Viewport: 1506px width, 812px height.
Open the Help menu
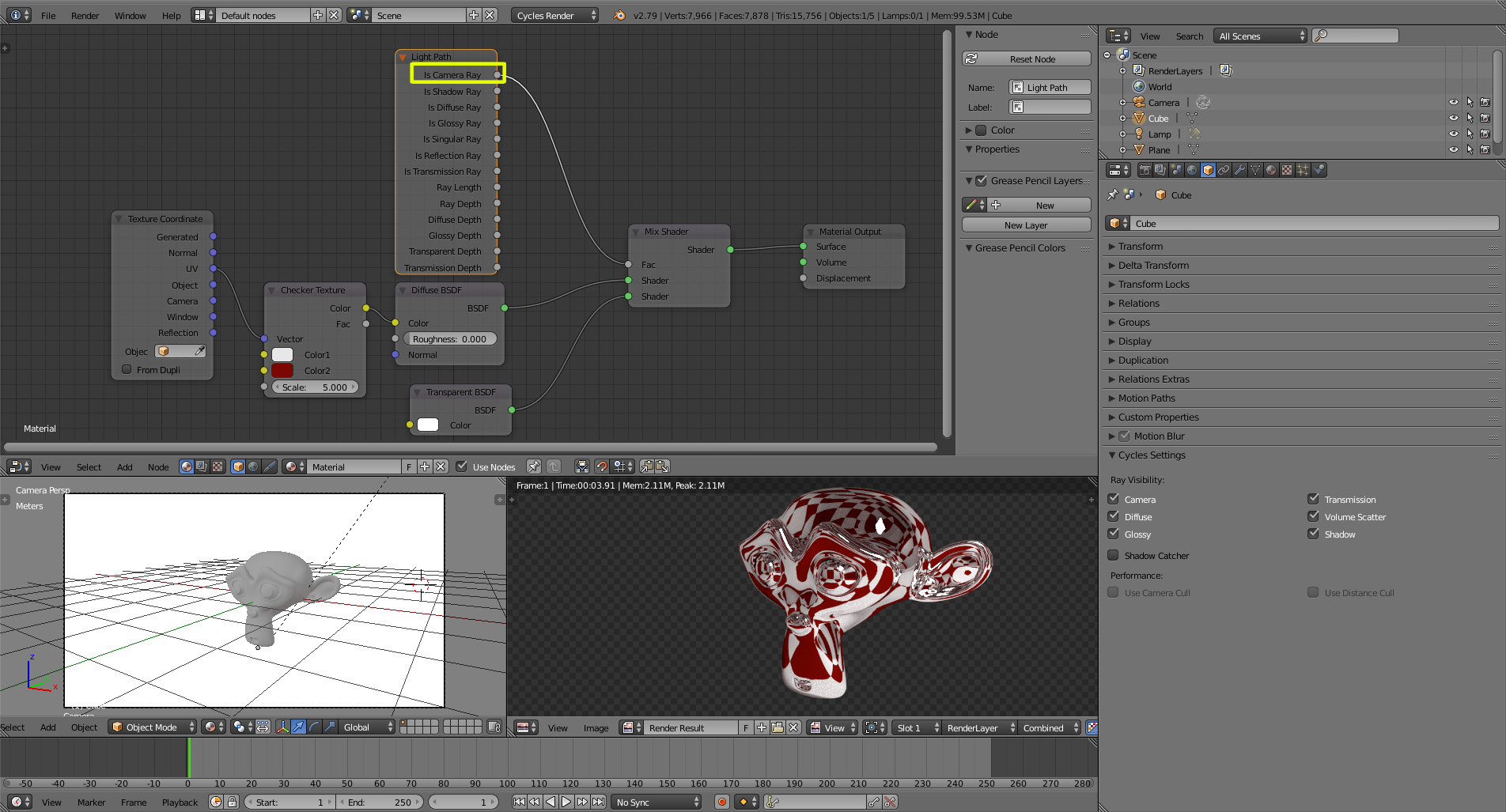pyautogui.click(x=172, y=15)
